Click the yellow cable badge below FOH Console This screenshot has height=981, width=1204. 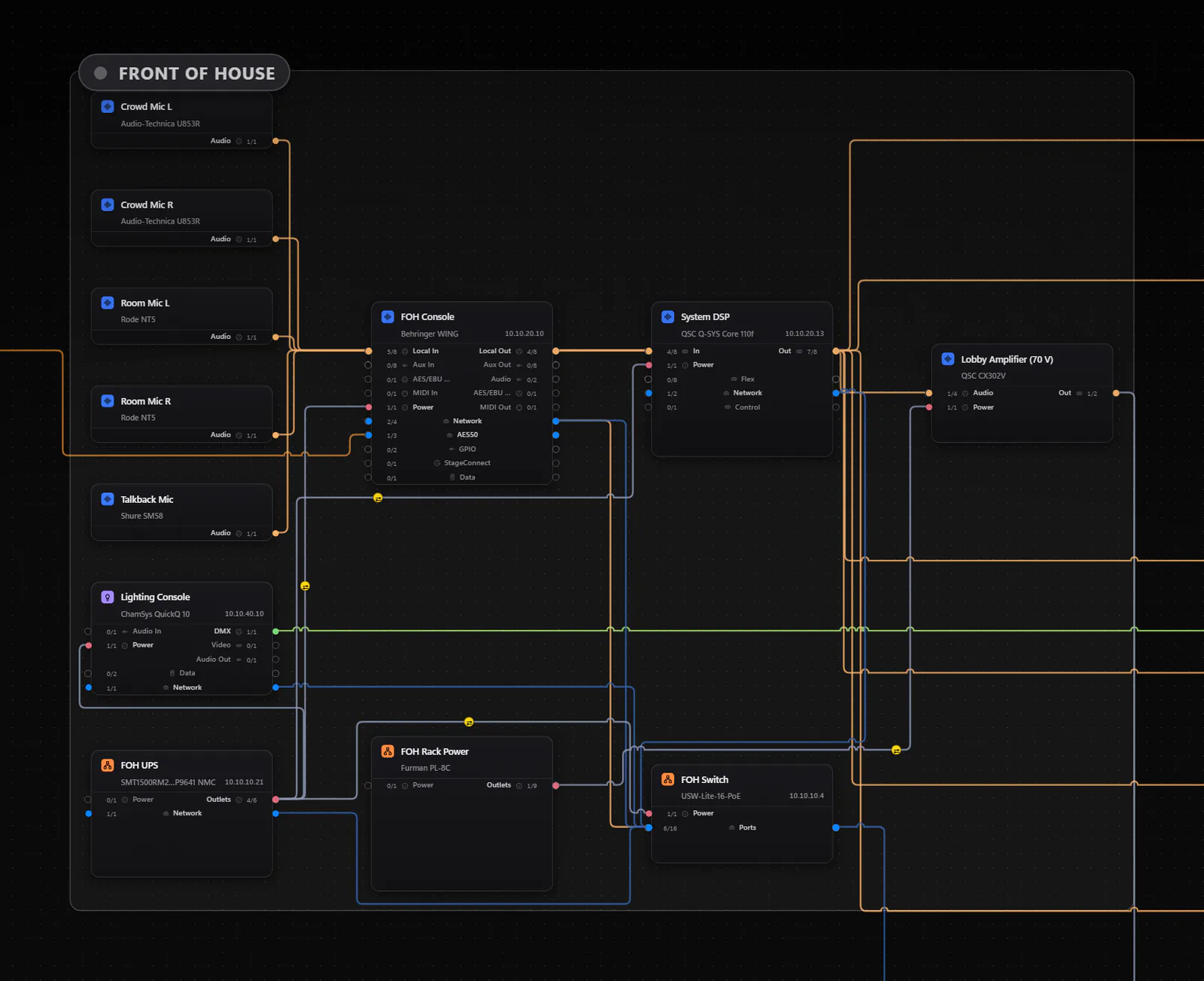click(x=378, y=498)
